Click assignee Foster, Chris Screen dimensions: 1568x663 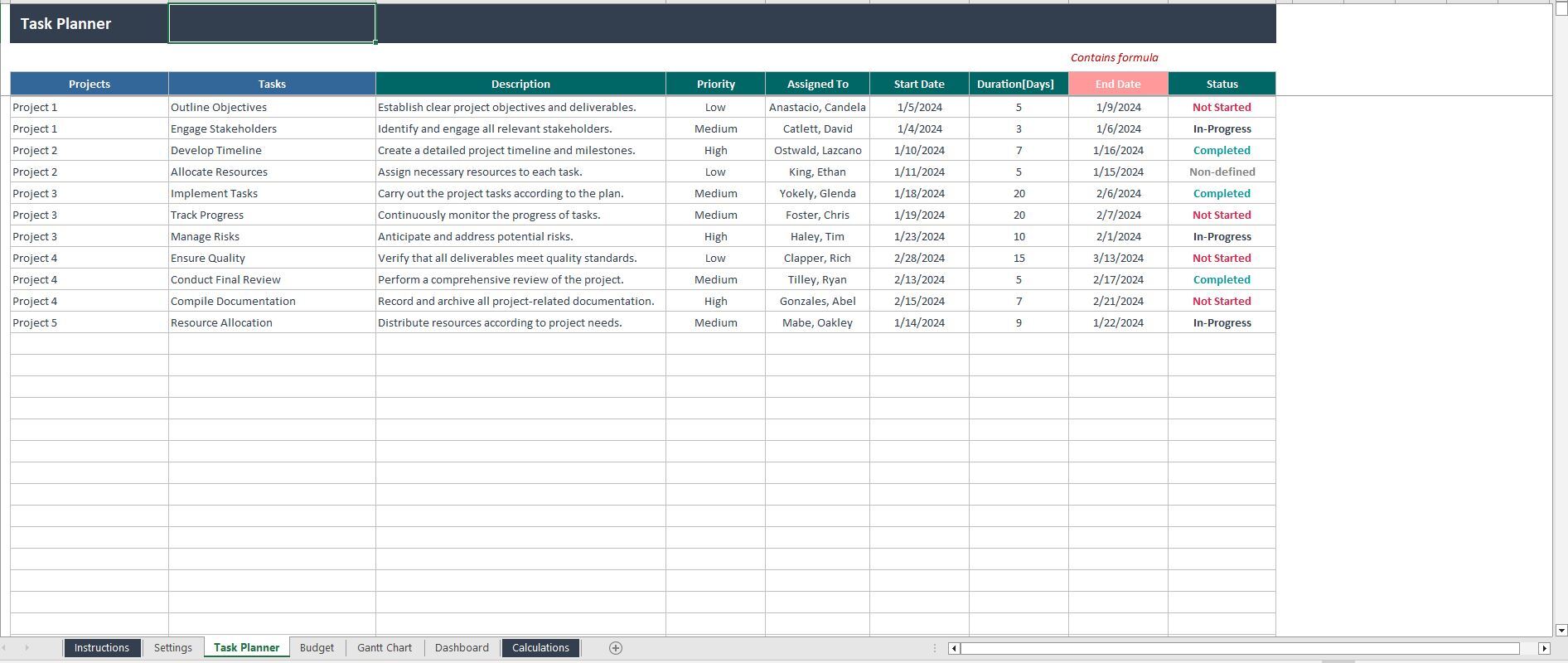click(817, 215)
